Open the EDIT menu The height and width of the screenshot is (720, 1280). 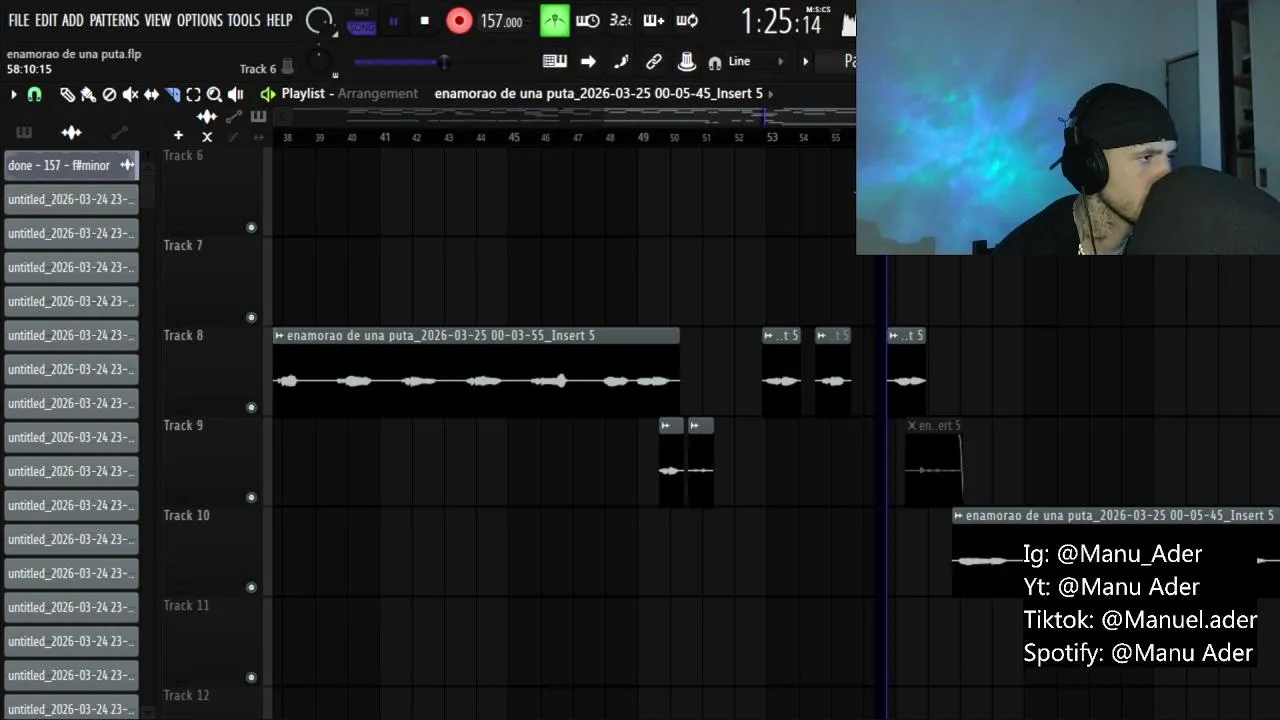pos(46,20)
